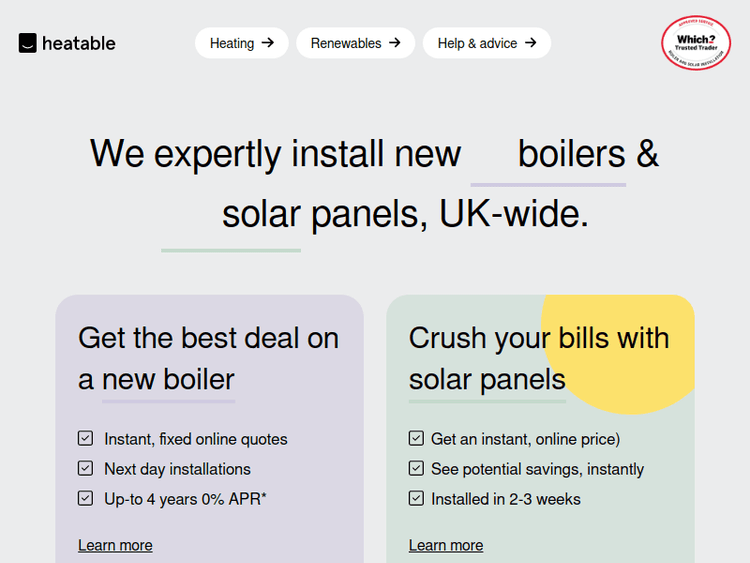Click the arrow icon beside Renewables
Viewport: 750px width, 563px height.
coord(395,43)
